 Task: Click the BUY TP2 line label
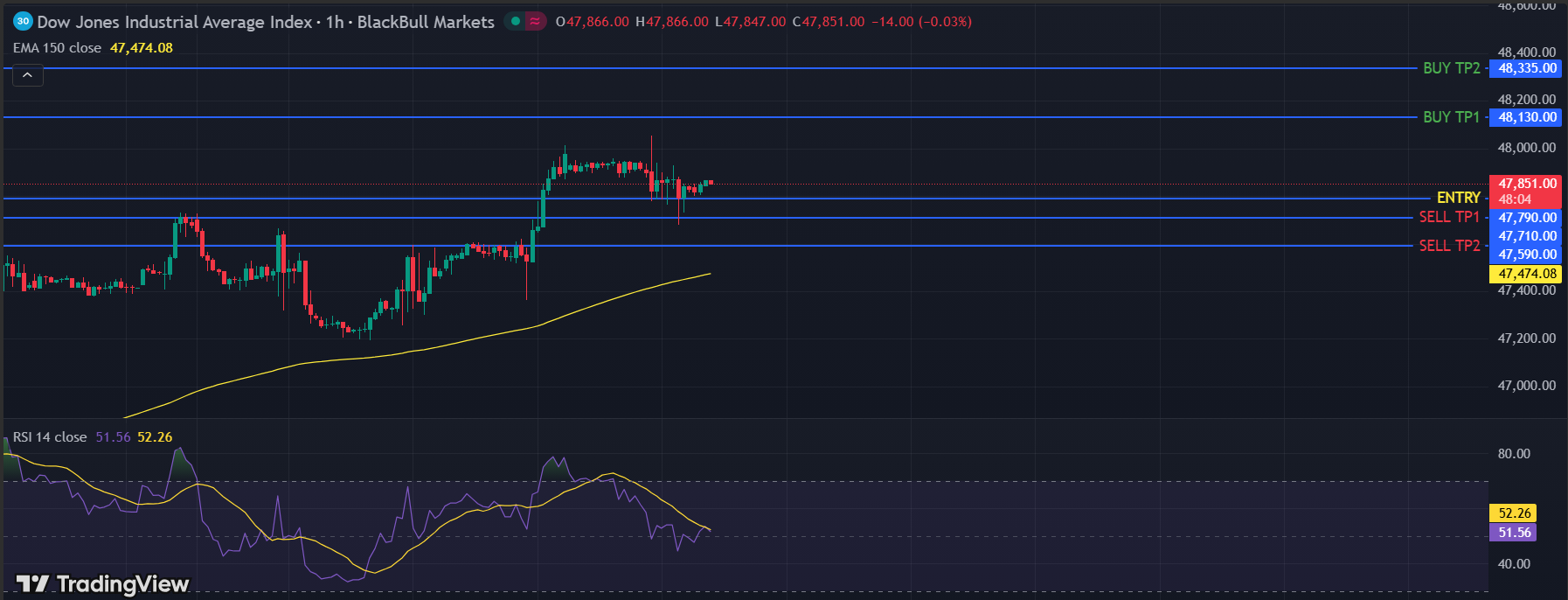click(1451, 68)
